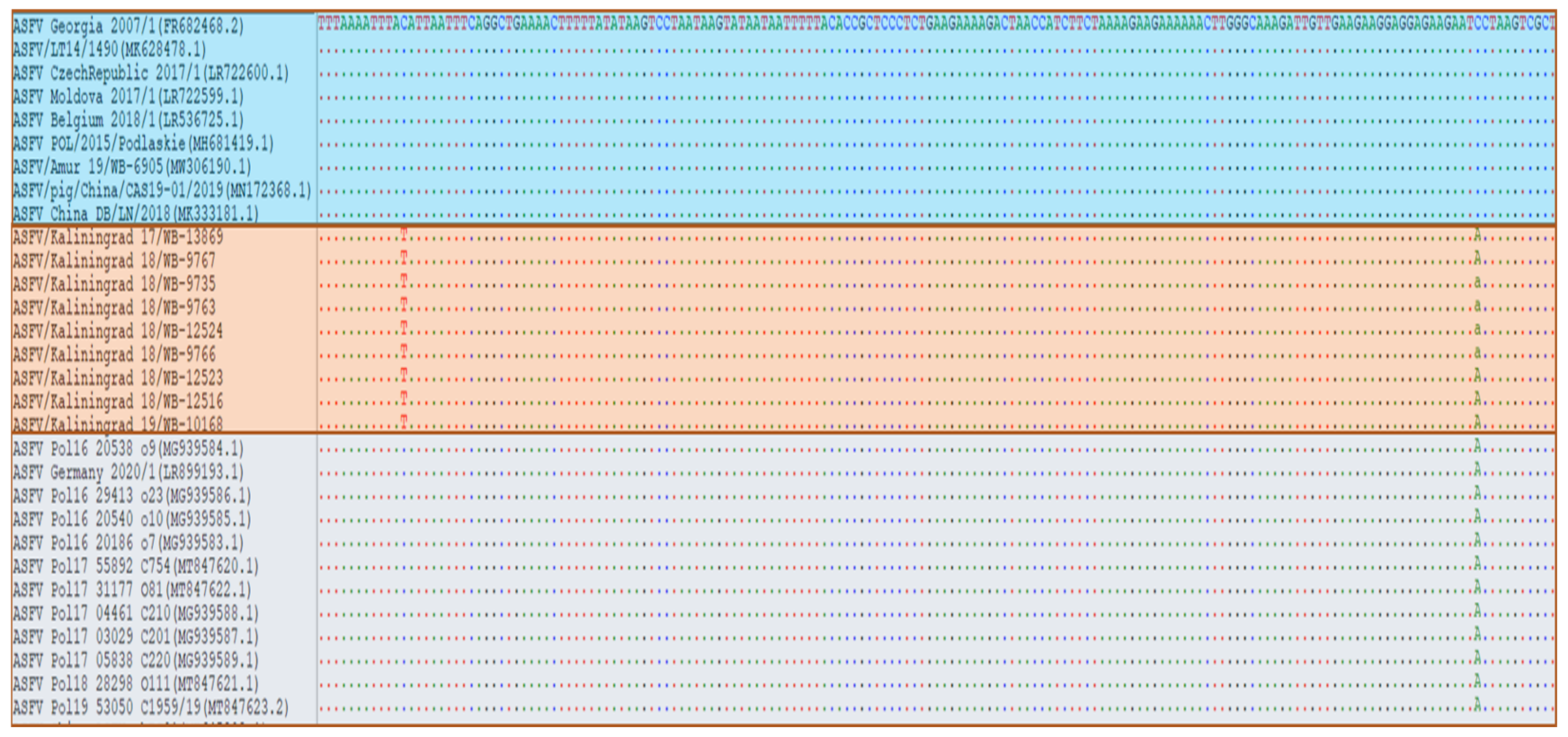Image resolution: width=1568 pixels, height=737 pixels.
Task: Select ASFV Pol17 04461 C210 sequence label
Action: [x=135, y=613]
